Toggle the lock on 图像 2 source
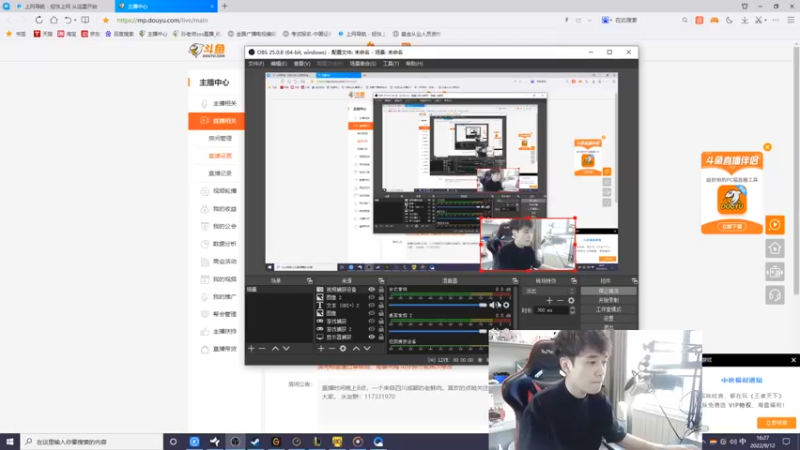 click(x=381, y=297)
